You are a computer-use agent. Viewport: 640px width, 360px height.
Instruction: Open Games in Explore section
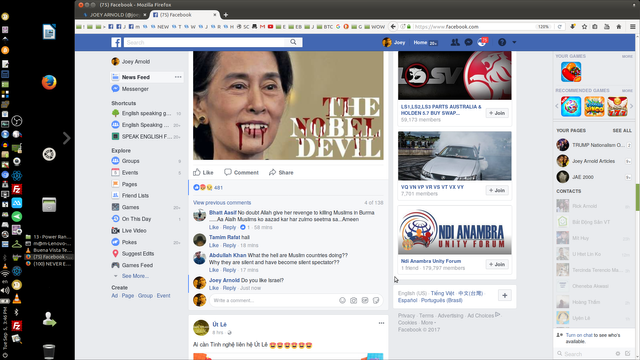point(130,207)
